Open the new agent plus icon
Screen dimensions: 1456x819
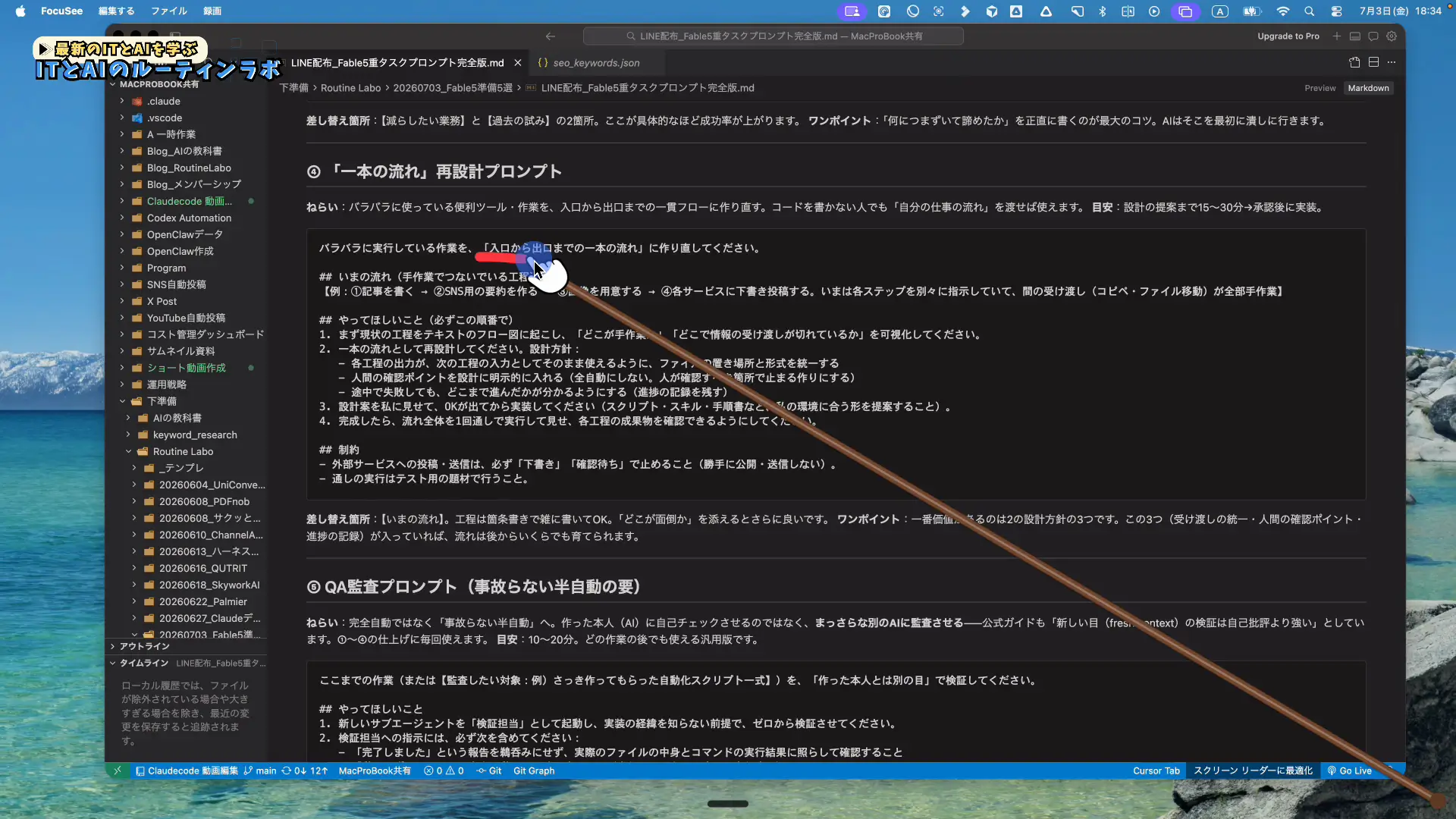click(x=1337, y=36)
